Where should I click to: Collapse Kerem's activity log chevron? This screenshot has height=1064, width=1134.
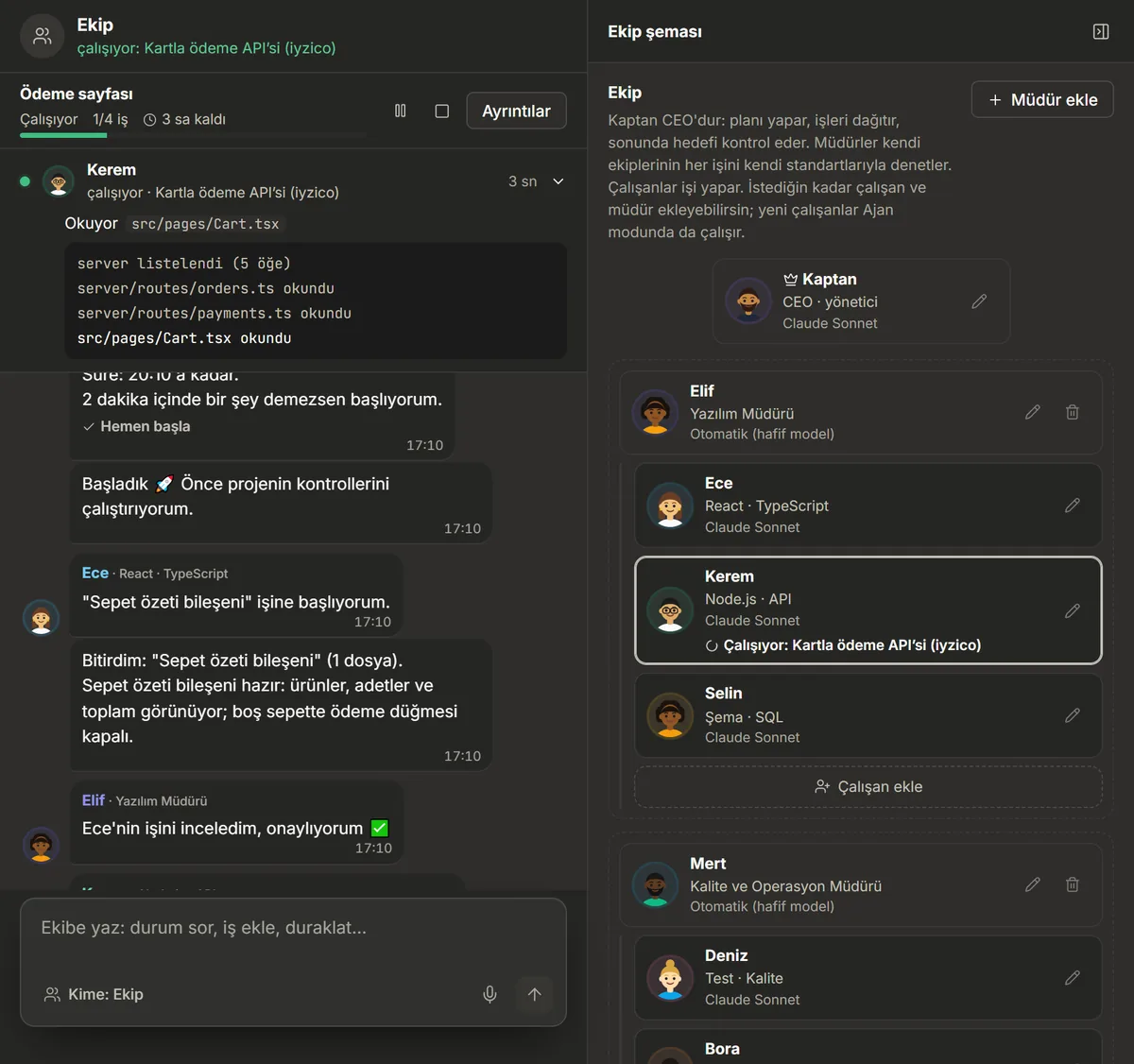[558, 181]
